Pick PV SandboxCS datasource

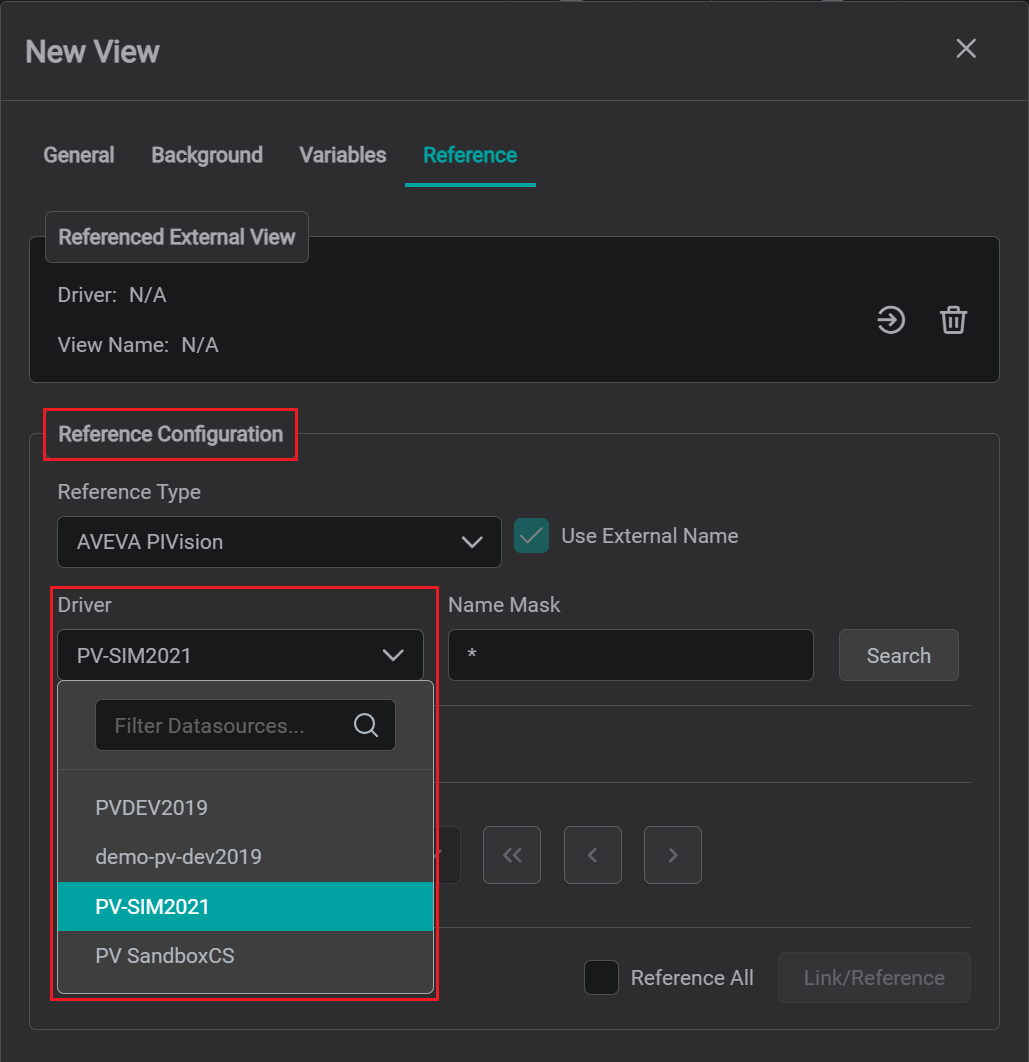[245, 956]
